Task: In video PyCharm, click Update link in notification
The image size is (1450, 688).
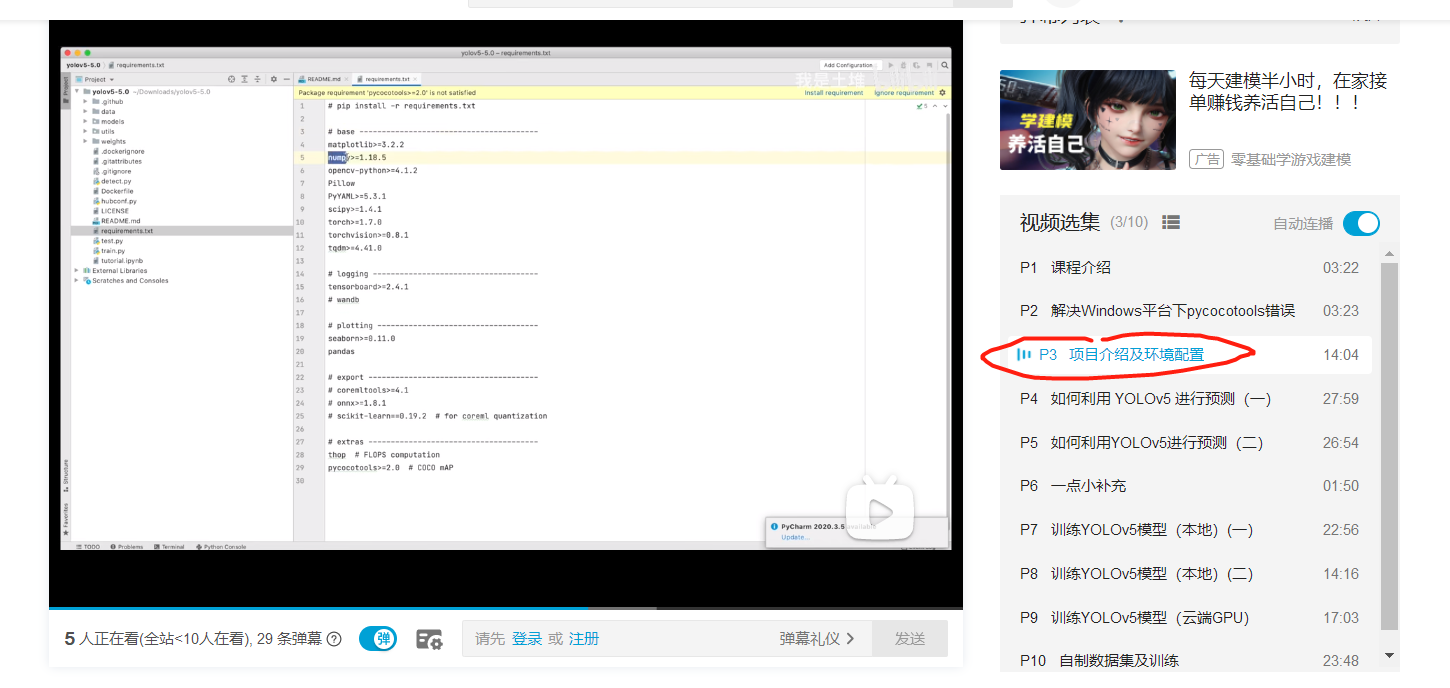Action: [795, 537]
